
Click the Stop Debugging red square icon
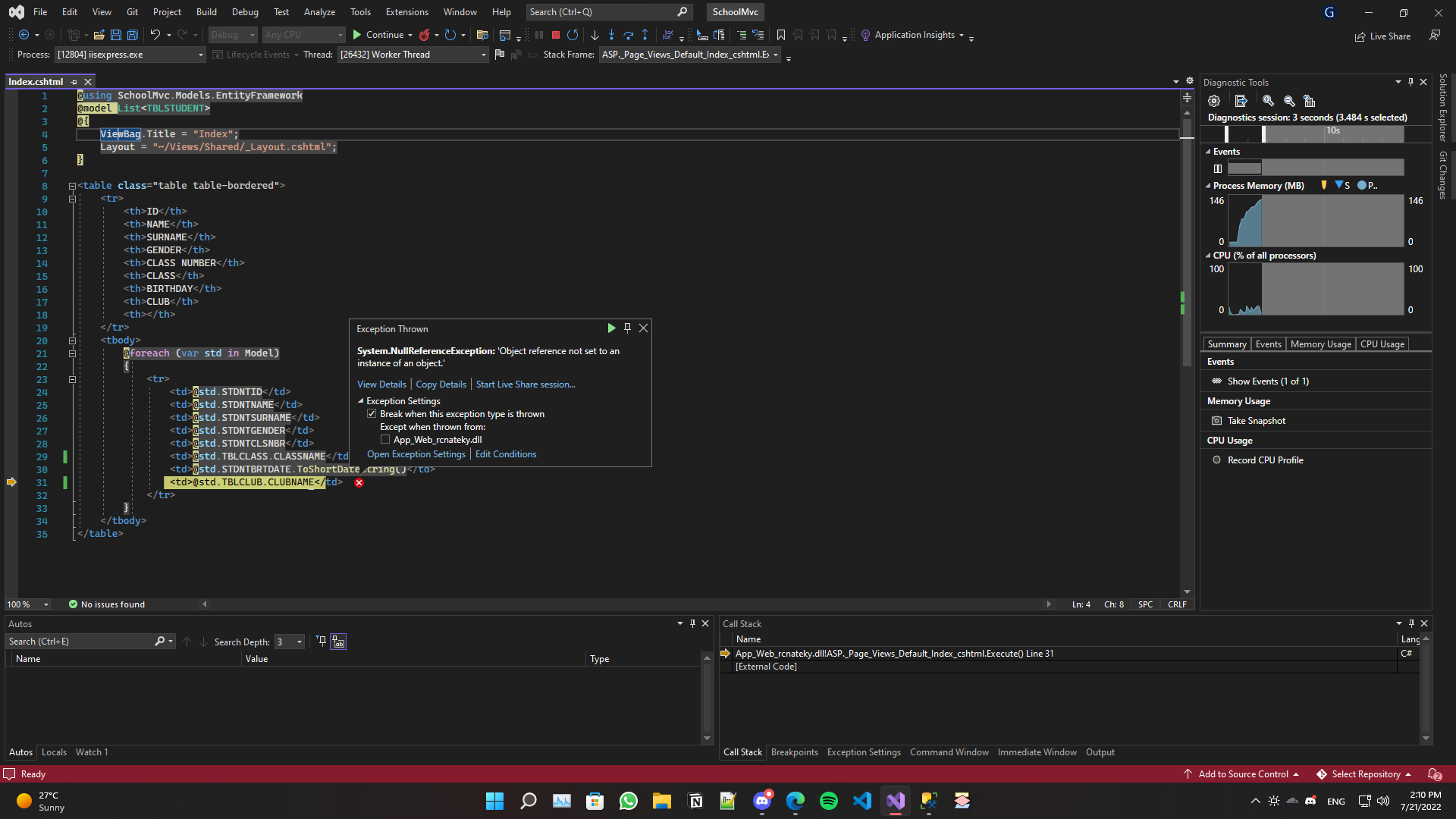click(x=555, y=35)
